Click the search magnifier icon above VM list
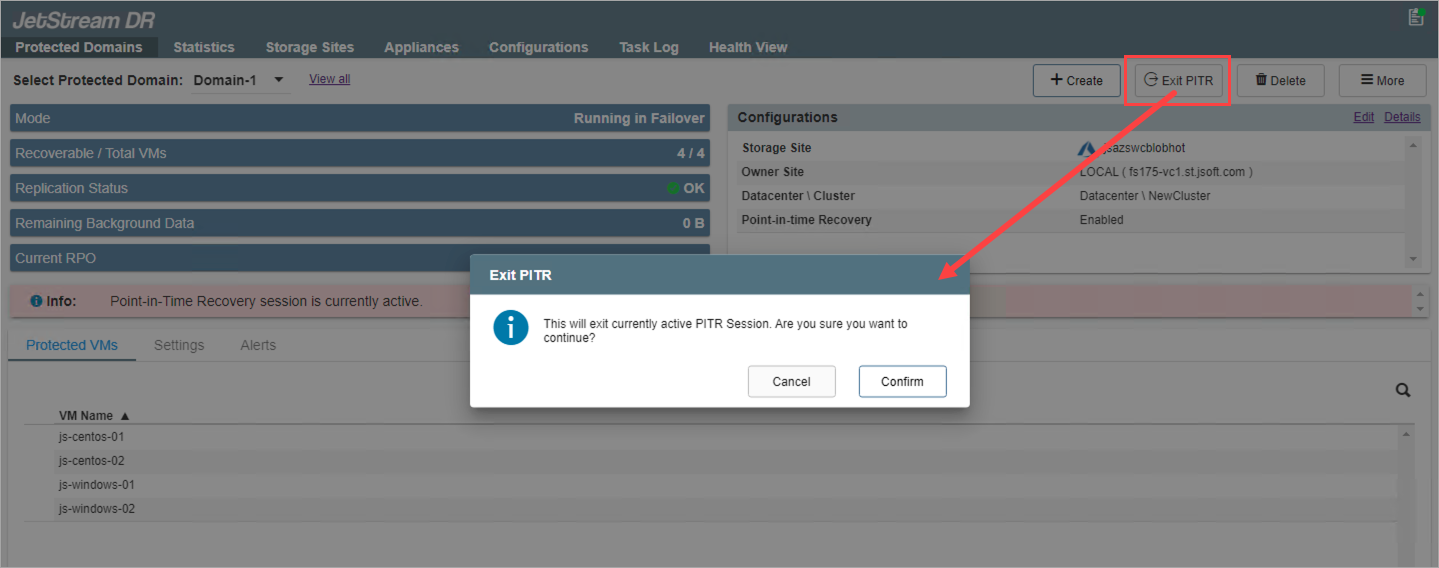The image size is (1439, 568). click(x=1403, y=391)
